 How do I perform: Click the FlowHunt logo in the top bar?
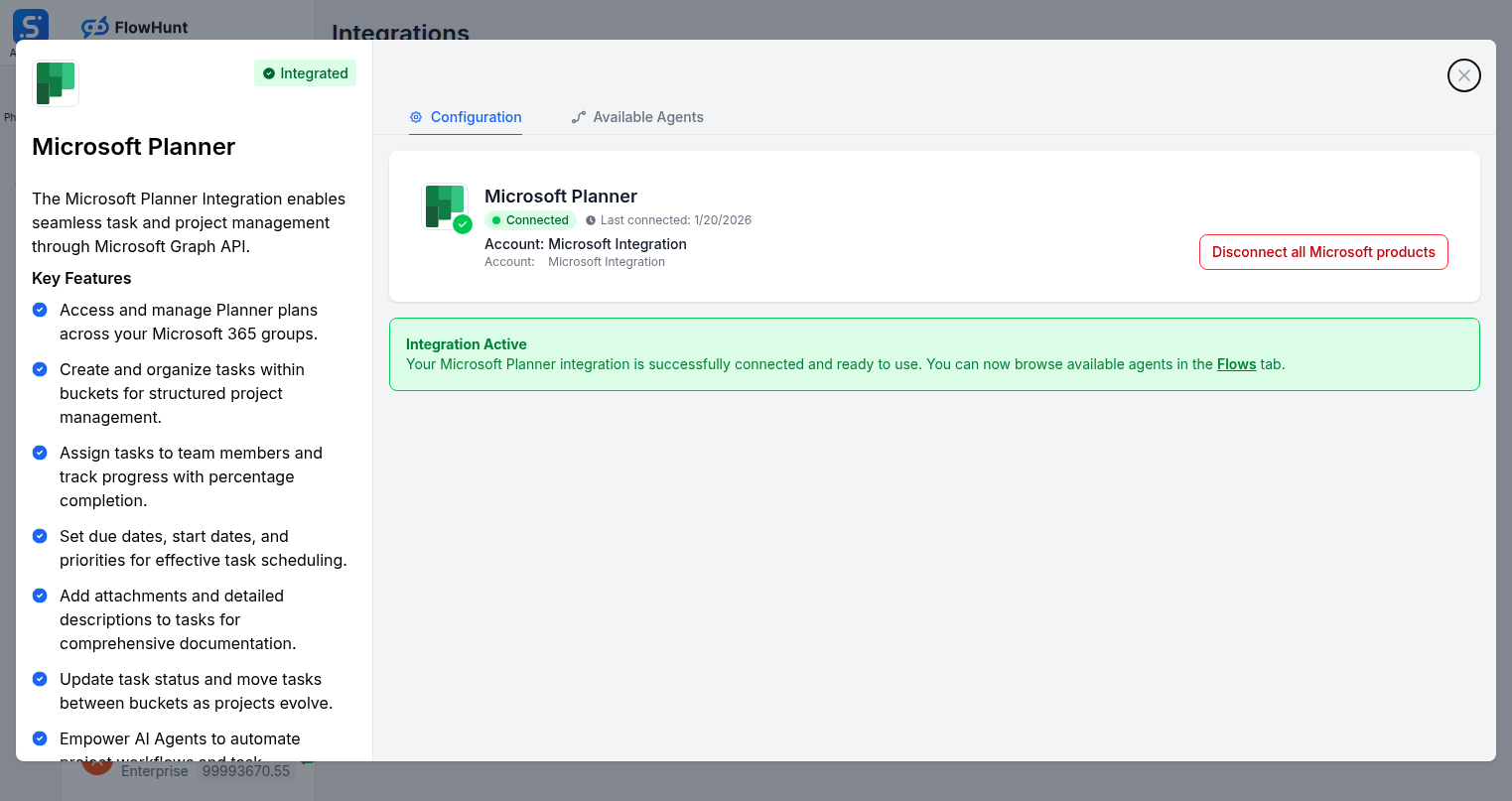point(134,27)
